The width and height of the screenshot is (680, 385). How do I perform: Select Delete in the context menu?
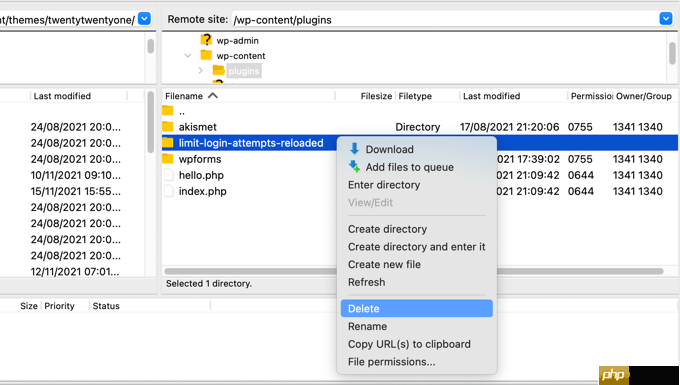click(416, 308)
